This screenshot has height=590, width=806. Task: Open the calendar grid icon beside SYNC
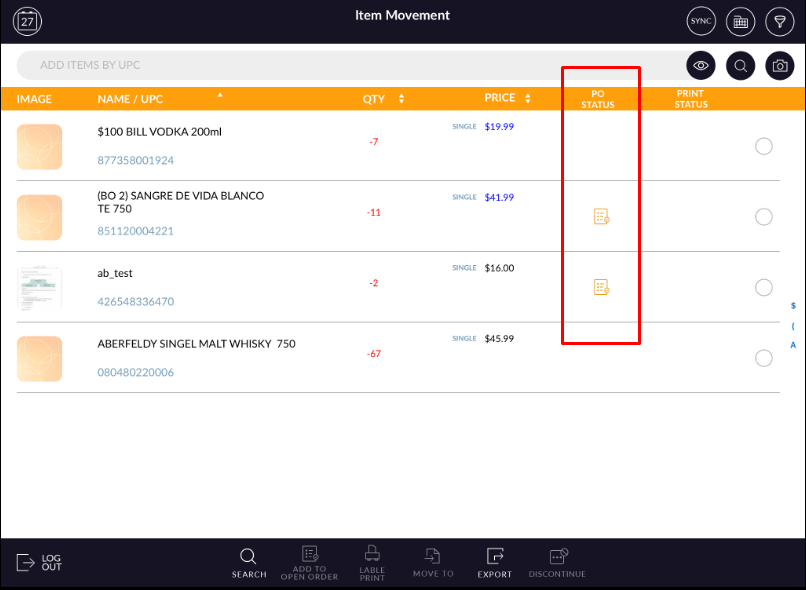click(x=740, y=21)
